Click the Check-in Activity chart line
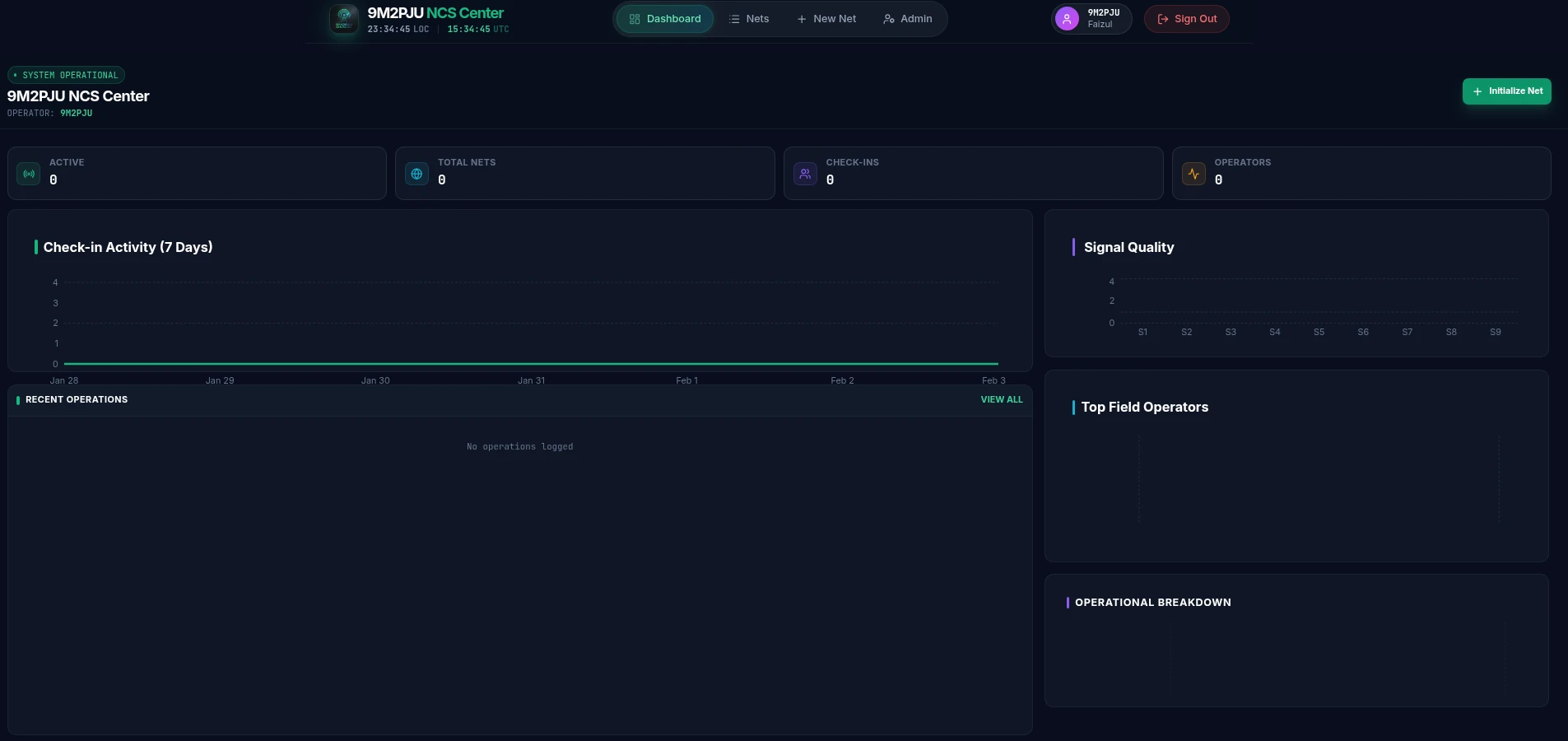This screenshot has height=741, width=1568. [x=531, y=363]
